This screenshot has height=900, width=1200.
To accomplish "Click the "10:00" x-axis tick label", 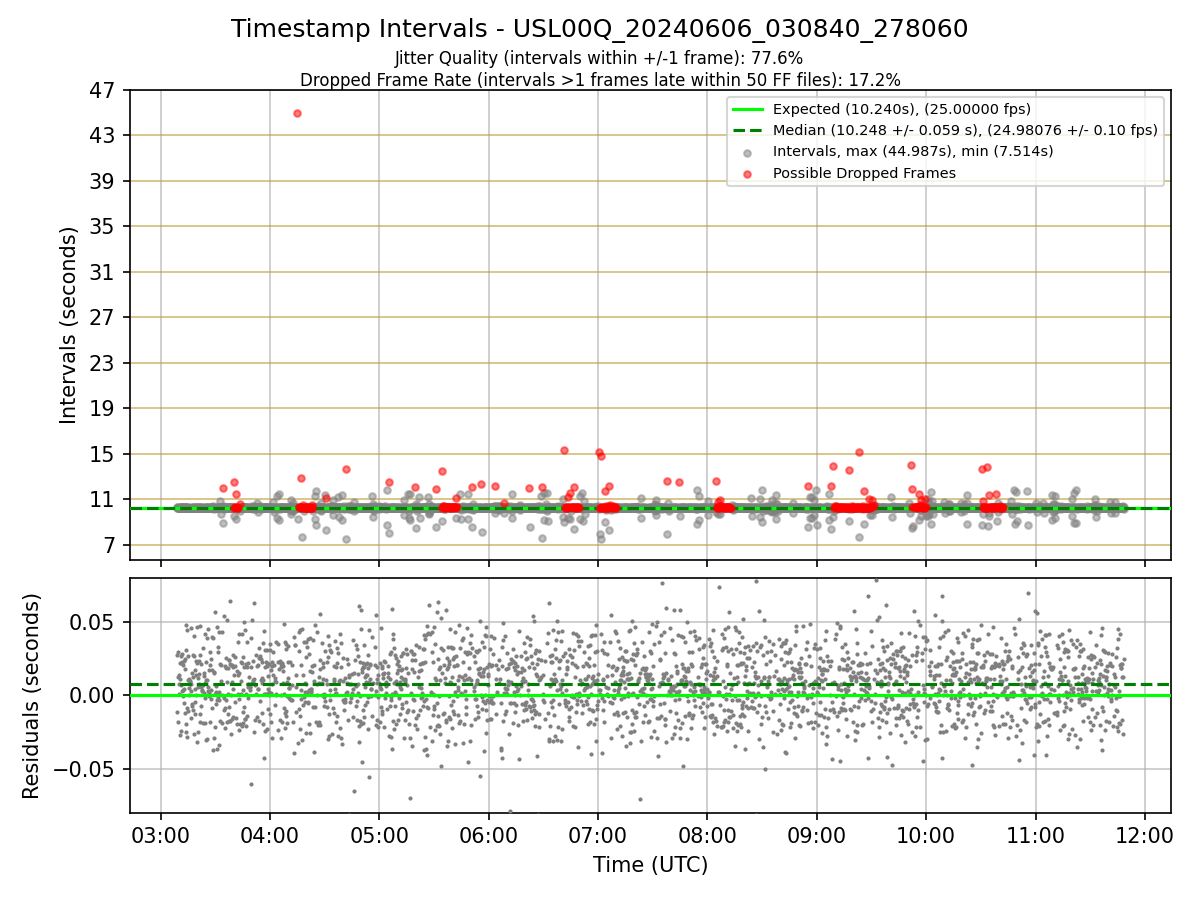I will [x=925, y=836].
